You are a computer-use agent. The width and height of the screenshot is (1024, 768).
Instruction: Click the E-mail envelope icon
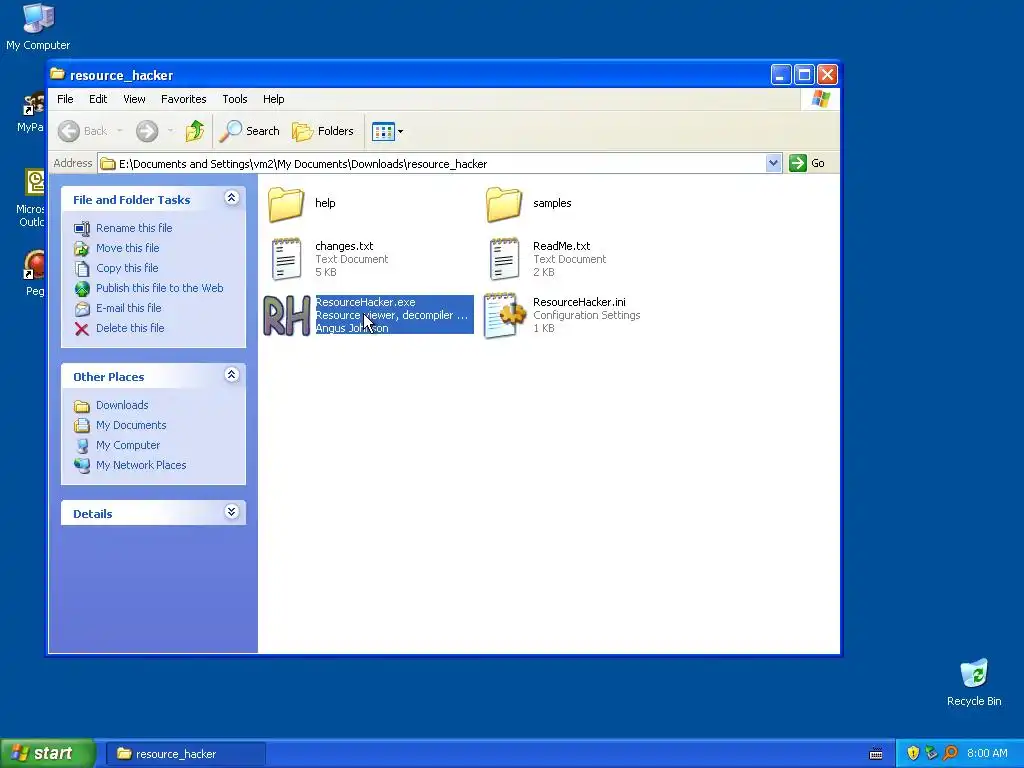(x=82, y=309)
